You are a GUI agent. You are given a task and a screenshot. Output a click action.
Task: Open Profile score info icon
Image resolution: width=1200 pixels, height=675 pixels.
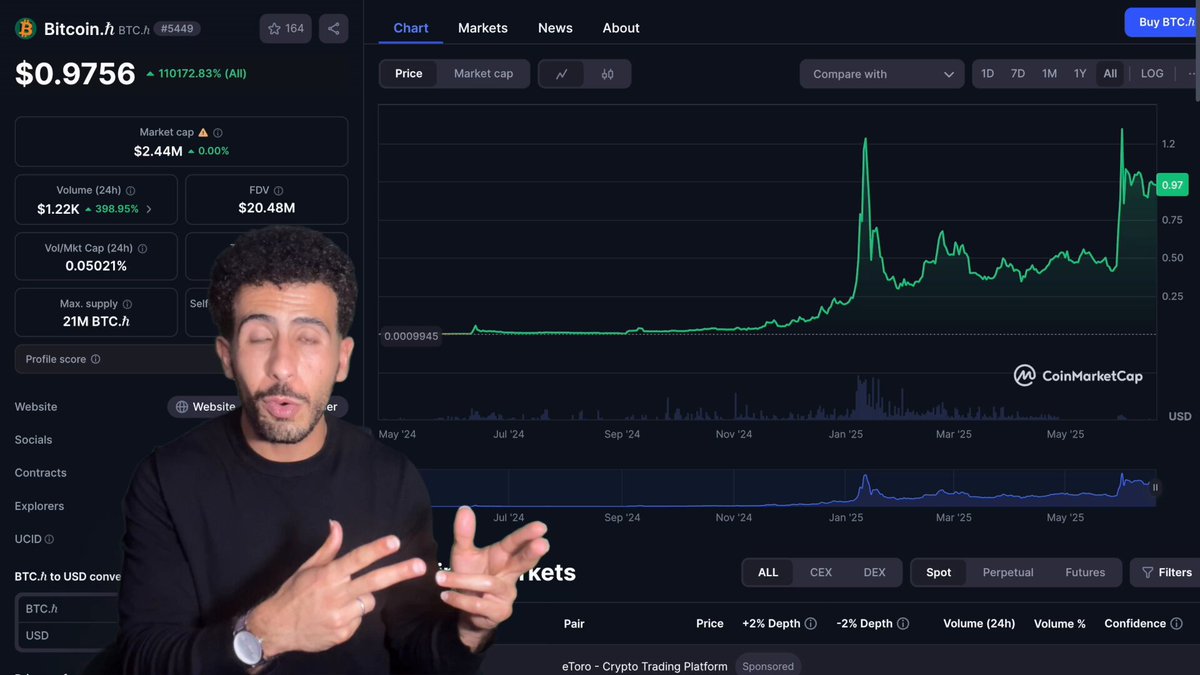click(x=95, y=359)
